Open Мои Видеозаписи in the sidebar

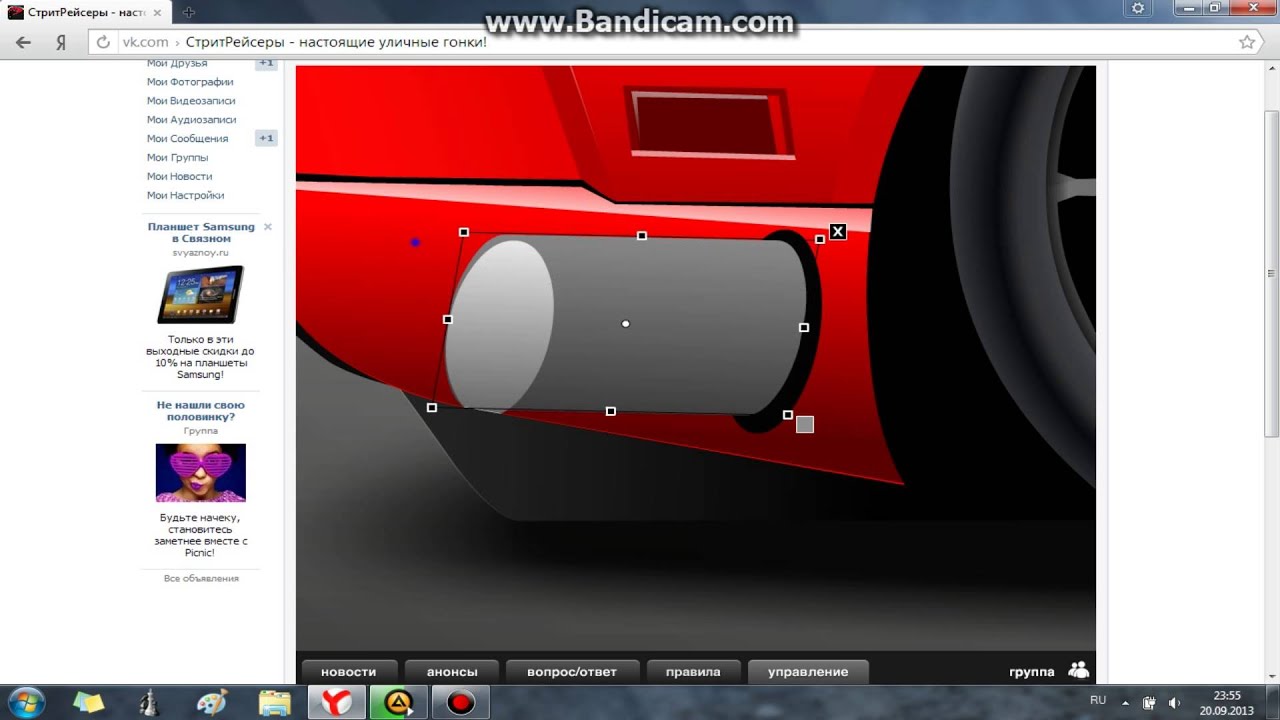click(191, 101)
